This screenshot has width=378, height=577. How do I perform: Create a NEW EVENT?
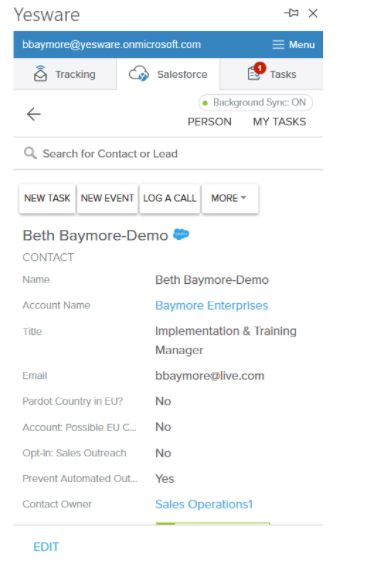(107, 198)
